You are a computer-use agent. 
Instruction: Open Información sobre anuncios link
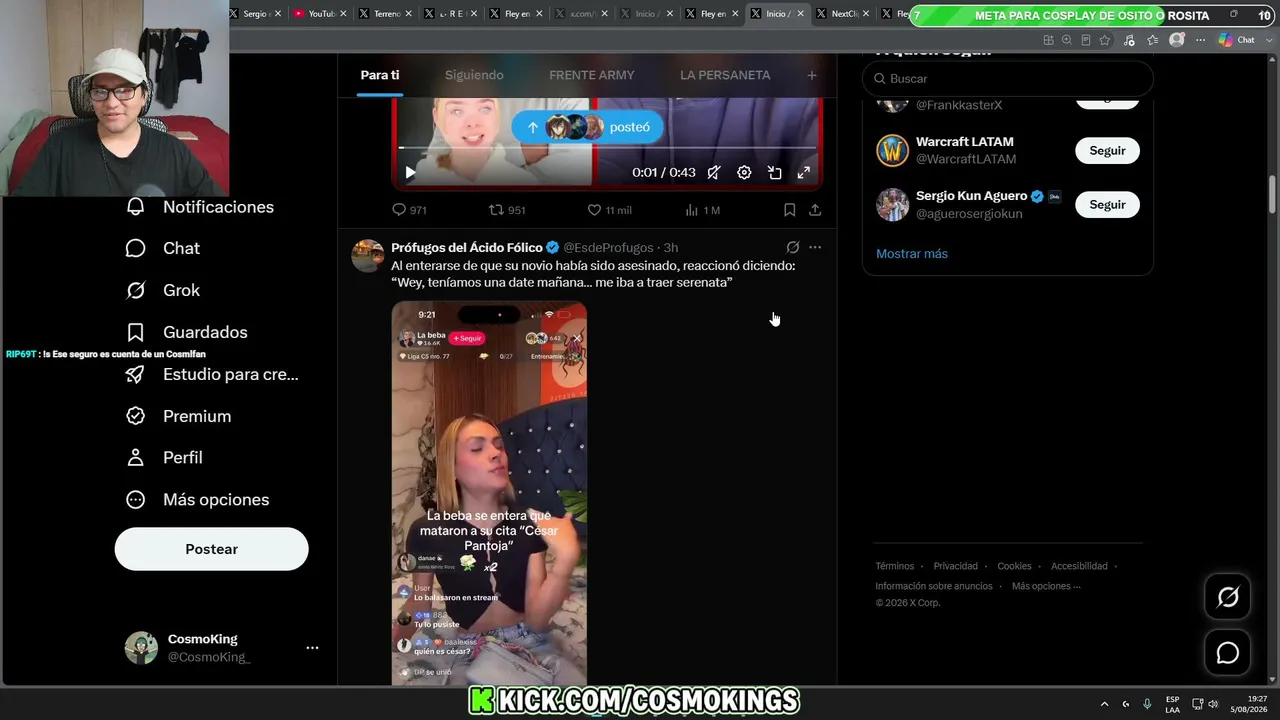coord(934,586)
